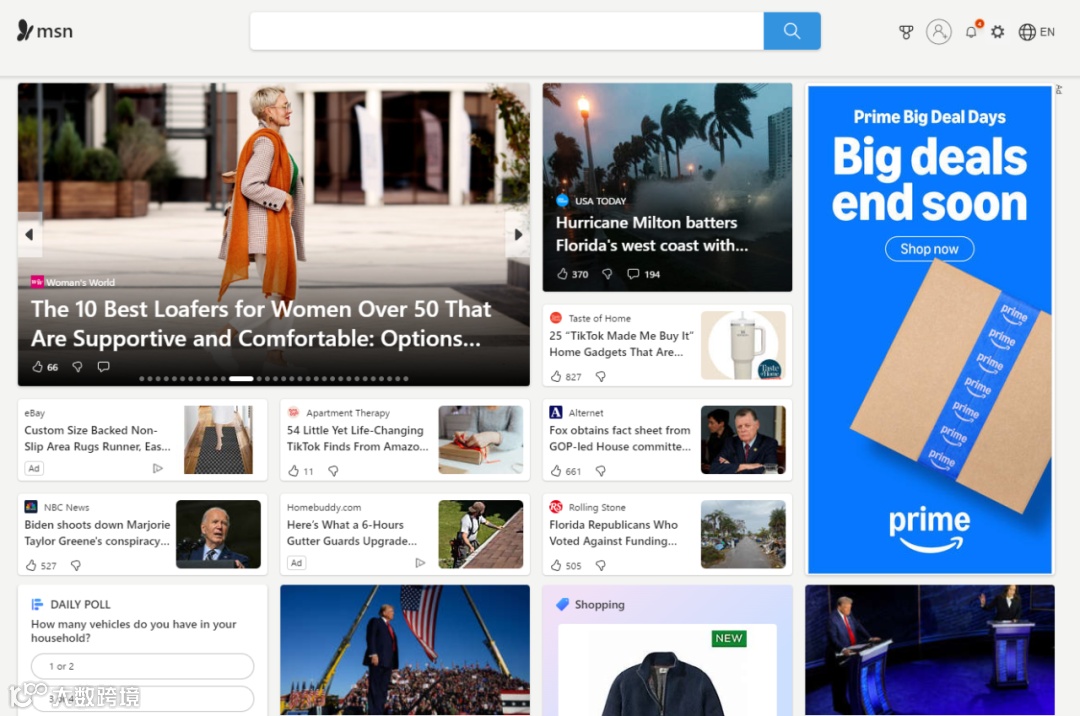Dislike the Taste of Home gadgets article
Viewport: 1080px width, 716px height.
coord(601,377)
